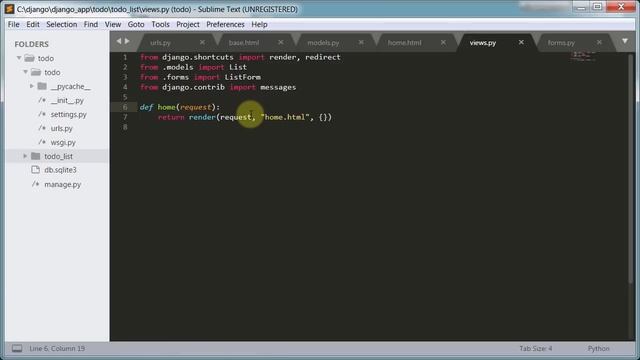Click the minimap code preview
640x360 pixels.
583,56
